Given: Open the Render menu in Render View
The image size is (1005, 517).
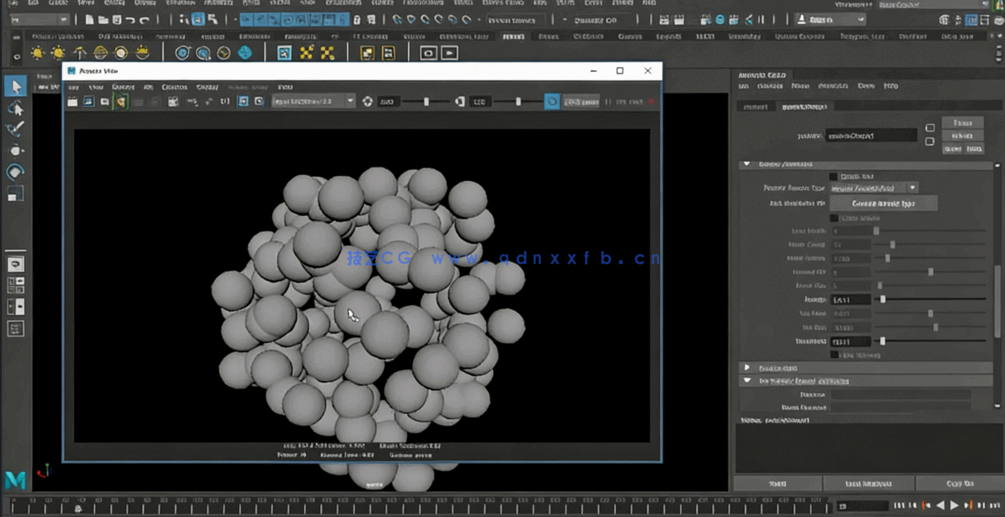Looking at the screenshot, I should pyautogui.click(x=123, y=87).
